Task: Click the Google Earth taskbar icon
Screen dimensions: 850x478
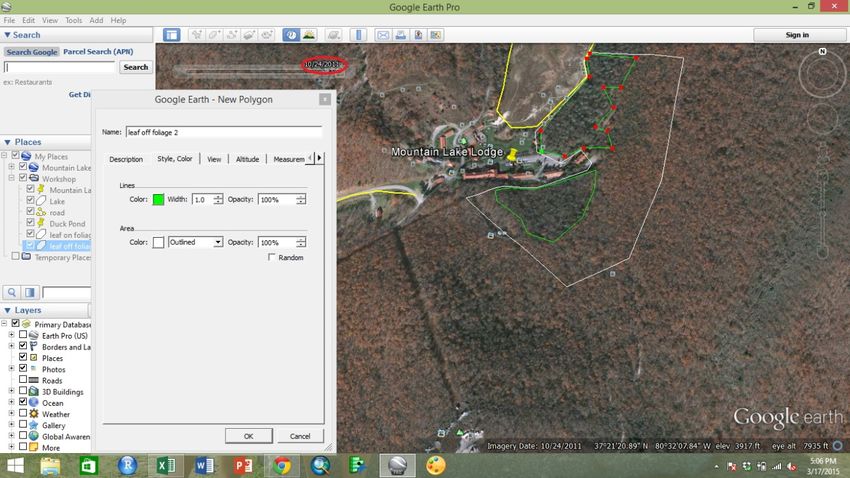Action: click(397, 466)
